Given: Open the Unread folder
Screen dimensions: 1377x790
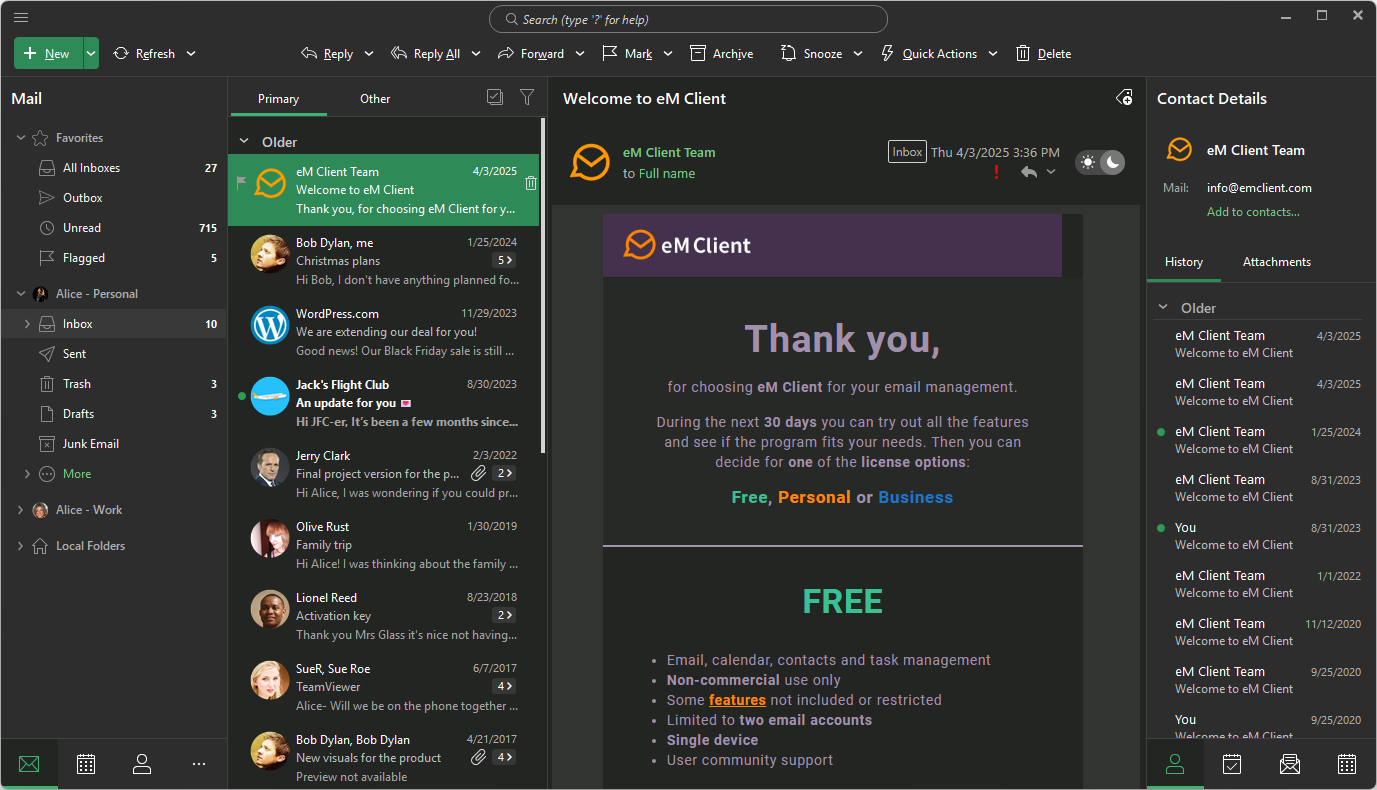Looking at the screenshot, I should [114, 228].
